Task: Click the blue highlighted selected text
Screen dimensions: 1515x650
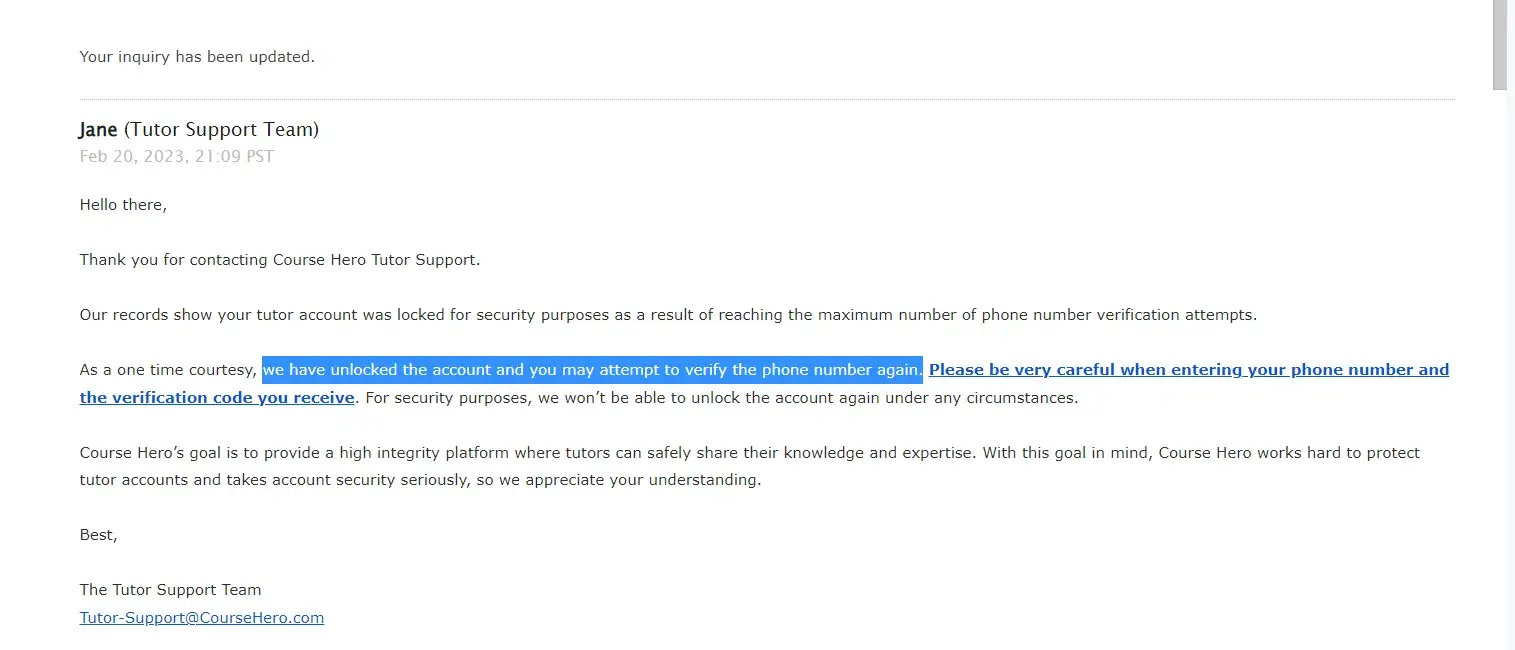Action: pos(592,370)
